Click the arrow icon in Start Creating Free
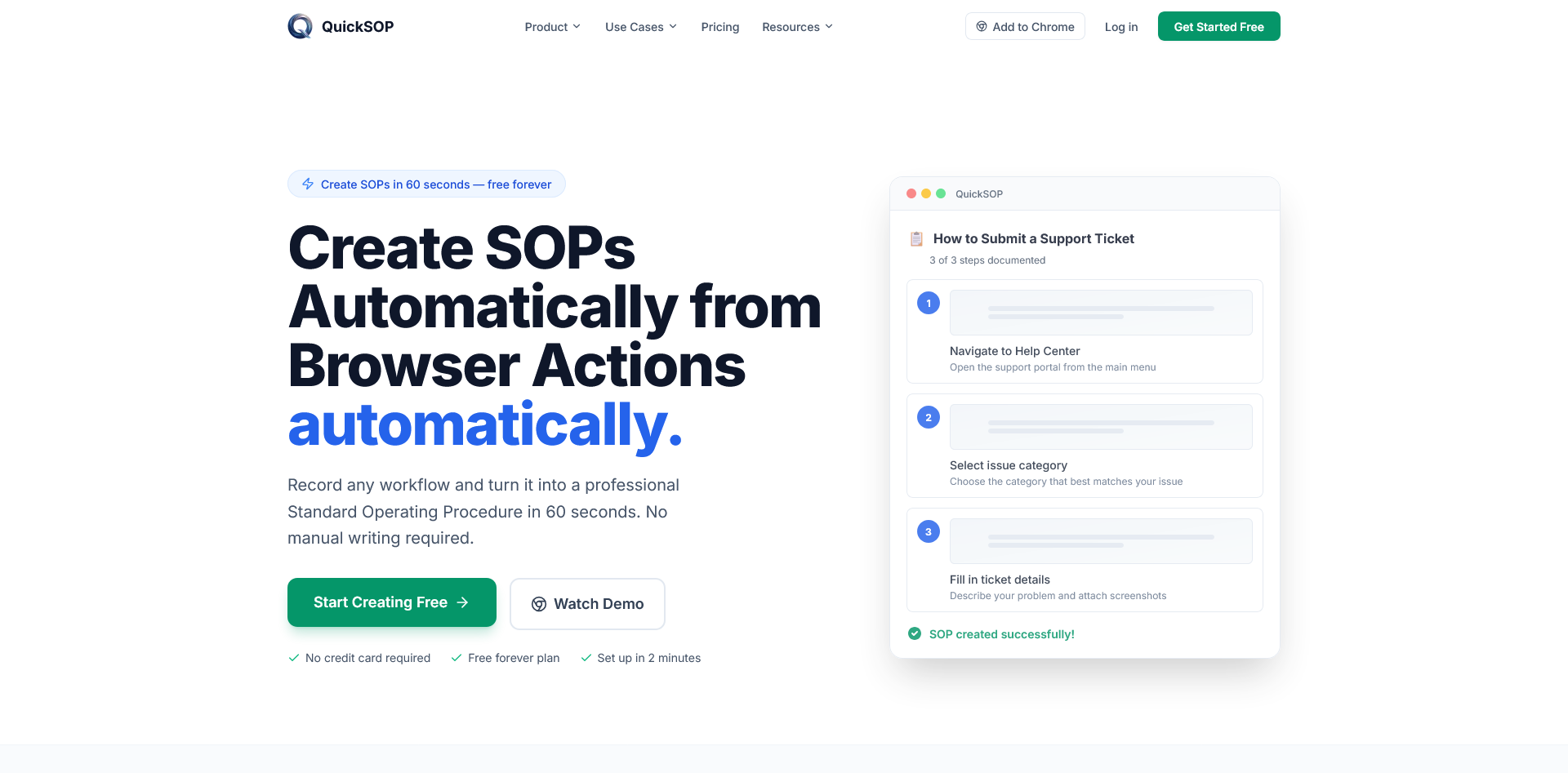Screen dimensions: 1568x773 tap(462, 602)
